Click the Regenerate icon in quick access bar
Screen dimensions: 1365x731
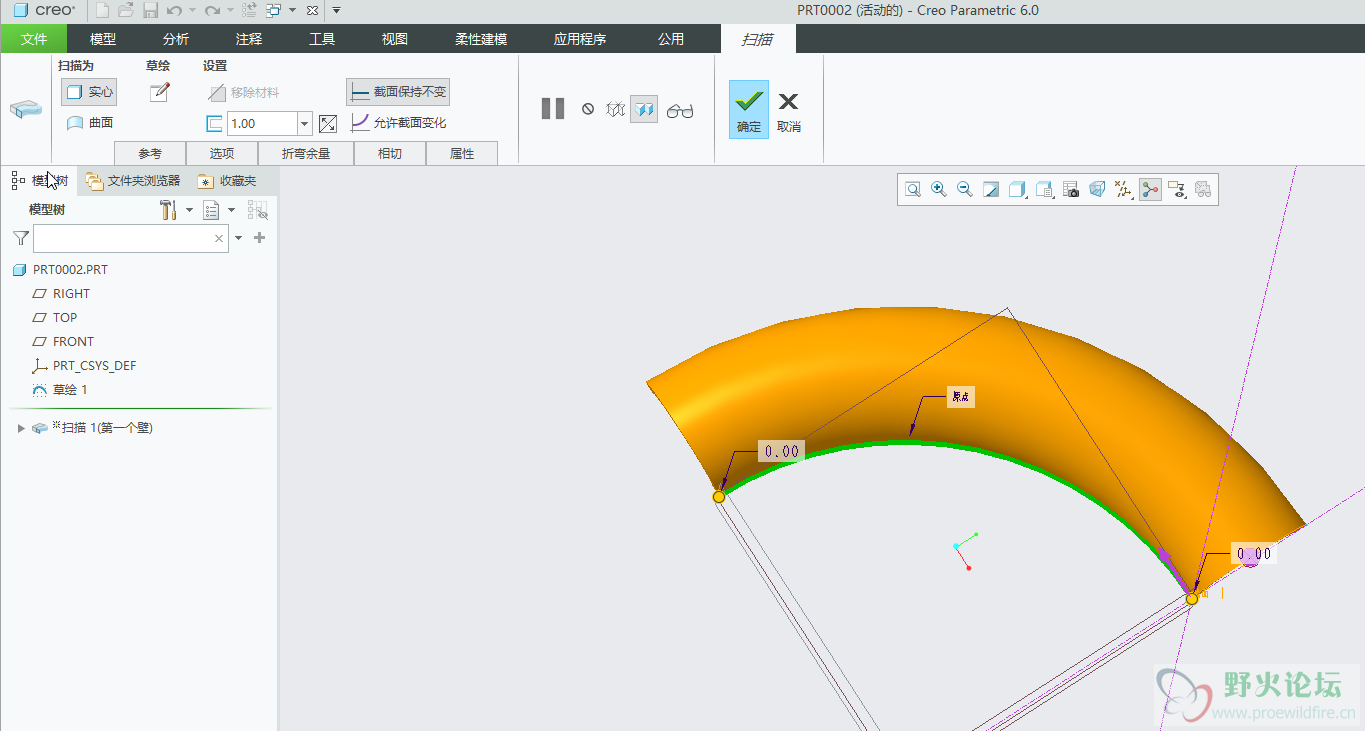tap(249, 10)
